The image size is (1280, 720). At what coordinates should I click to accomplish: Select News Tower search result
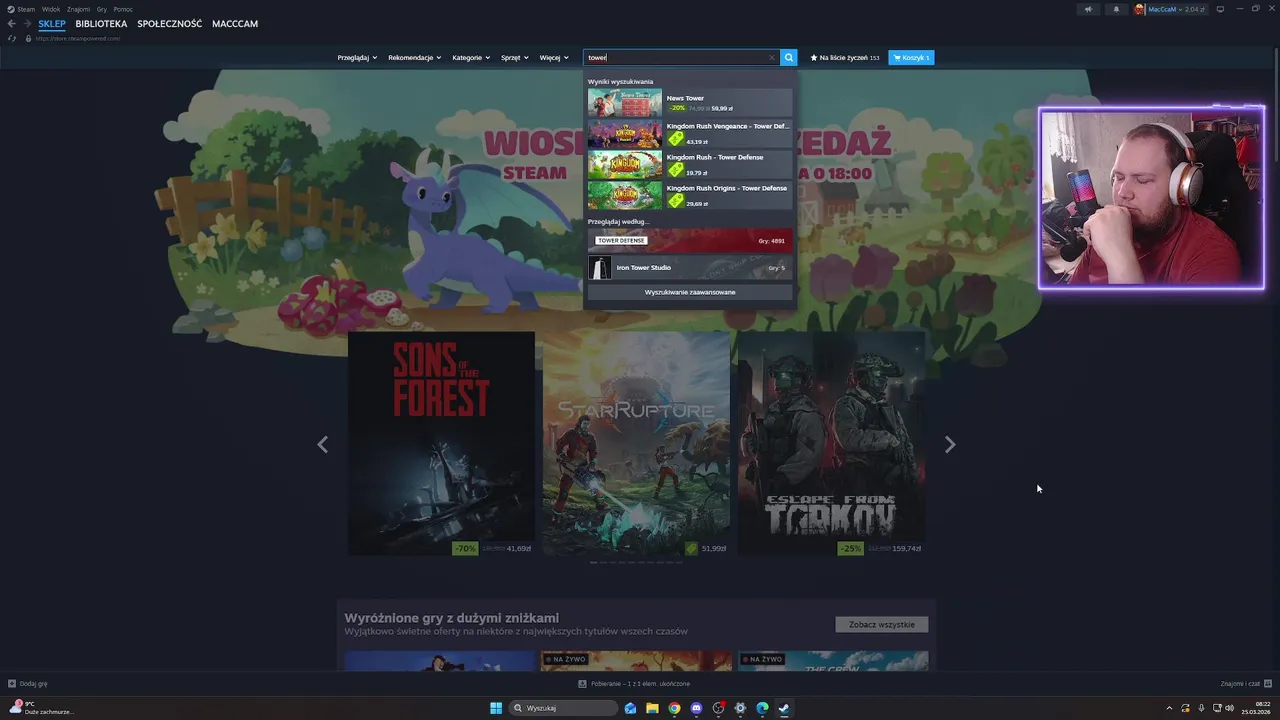pyautogui.click(x=690, y=103)
